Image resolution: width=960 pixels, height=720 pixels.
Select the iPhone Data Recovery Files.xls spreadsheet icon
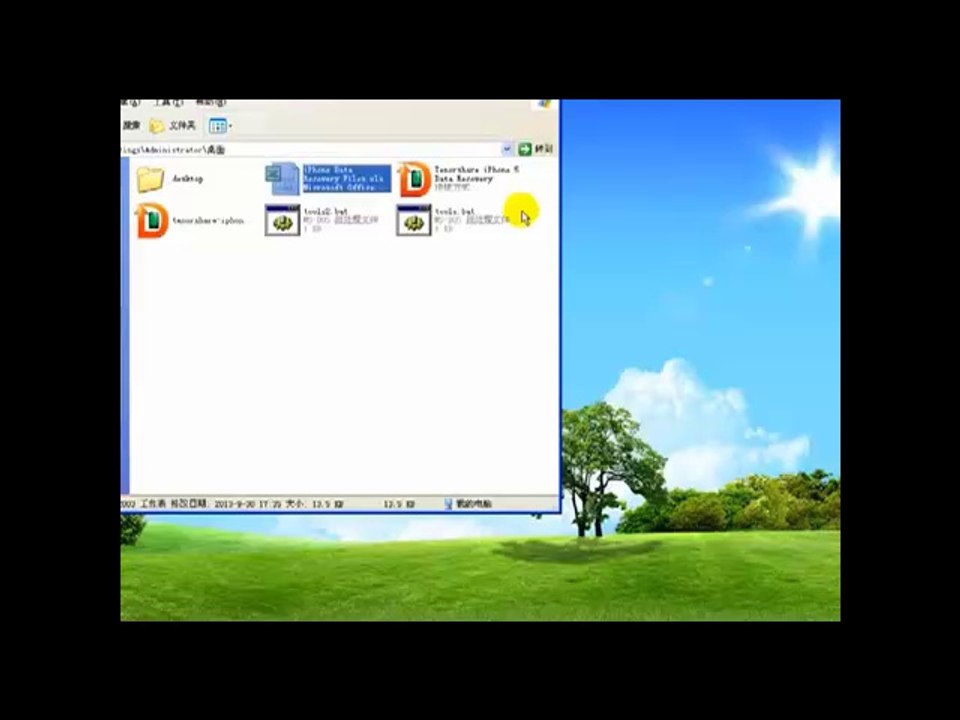pos(282,179)
